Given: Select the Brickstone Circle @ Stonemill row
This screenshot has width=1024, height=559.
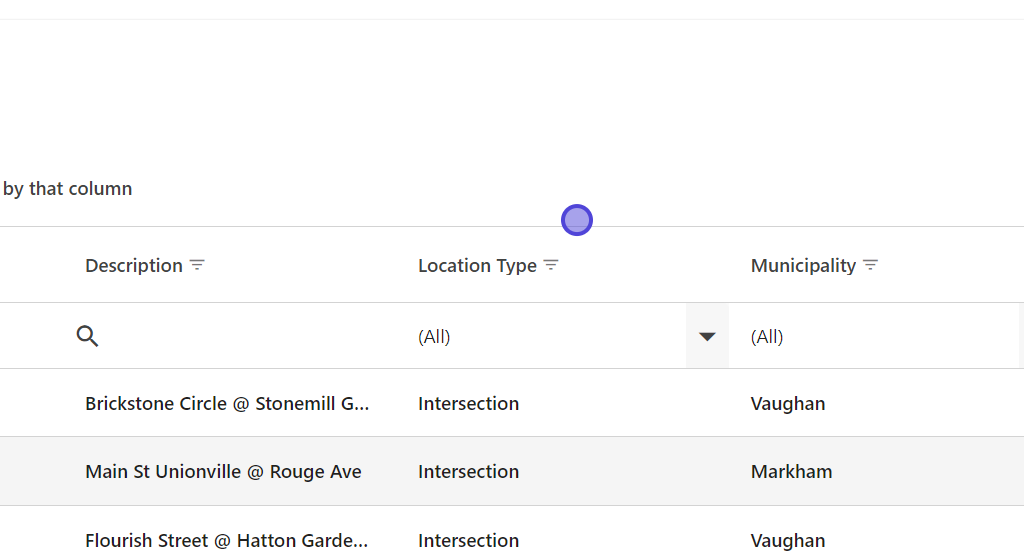Looking at the screenshot, I should click(227, 404).
